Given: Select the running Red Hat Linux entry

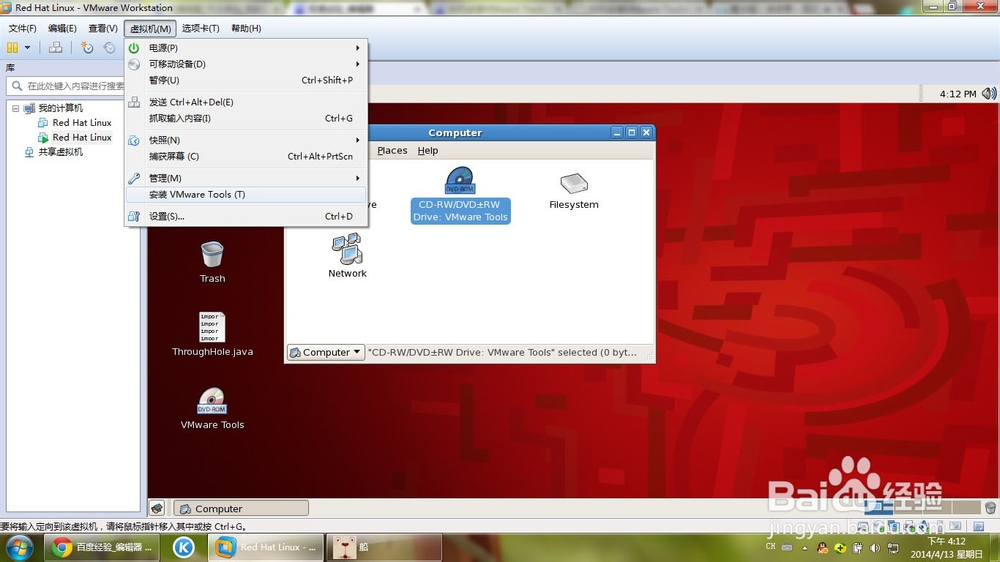Looking at the screenshot, I should (x=75, y=137).
